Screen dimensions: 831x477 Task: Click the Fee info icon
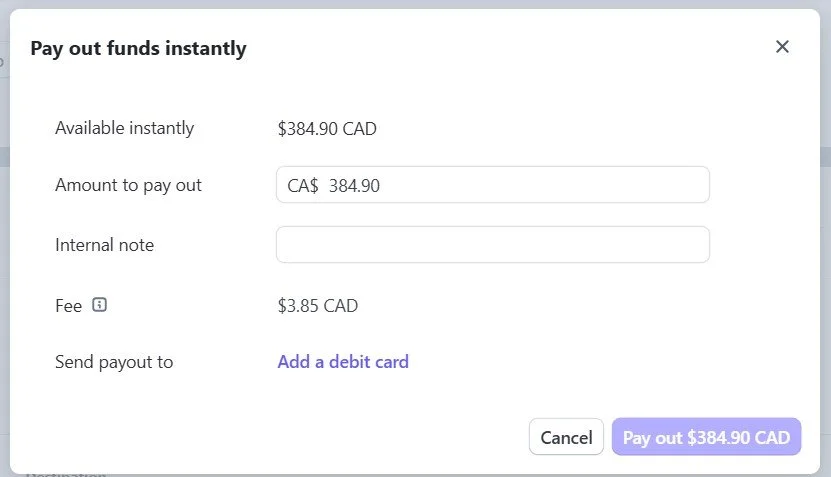(x=99, y=305)
